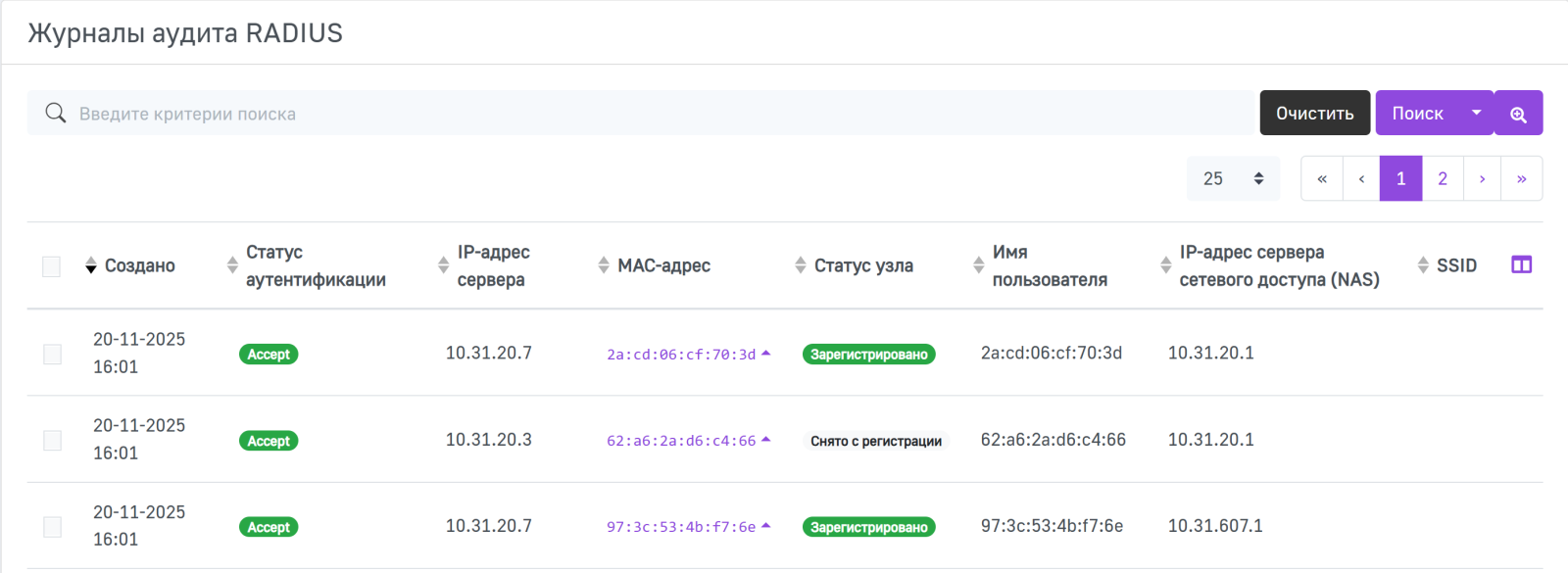Expand the Поиск button dropdown arrow
The width and height of the screenshot is (1568, 573).
[1476, 114]
